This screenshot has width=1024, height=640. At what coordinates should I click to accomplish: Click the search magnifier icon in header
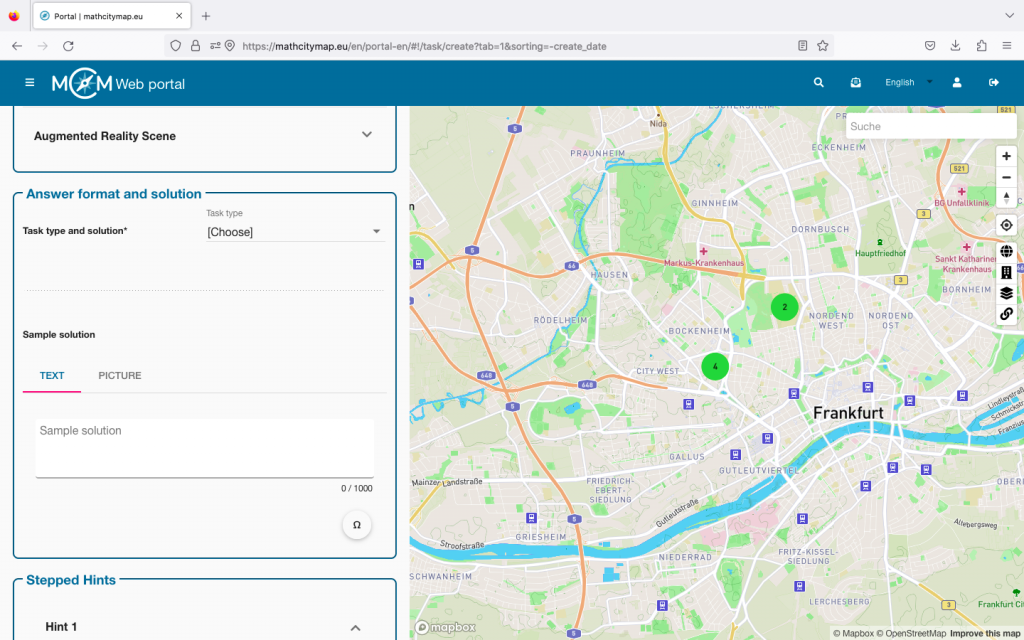(x=819, y=83)
